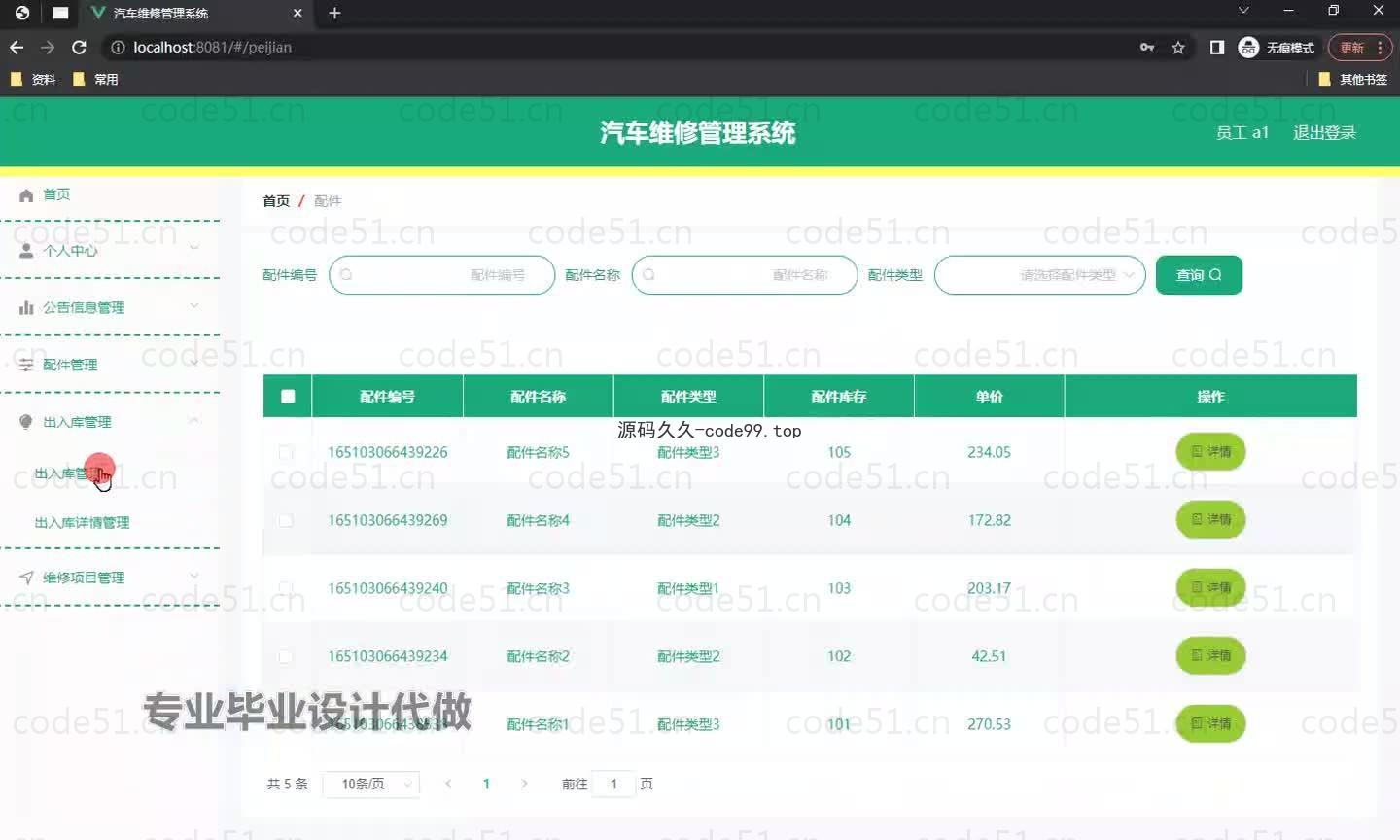
Task: Open the 资料 bookmark folder
Action: (32, 79)
